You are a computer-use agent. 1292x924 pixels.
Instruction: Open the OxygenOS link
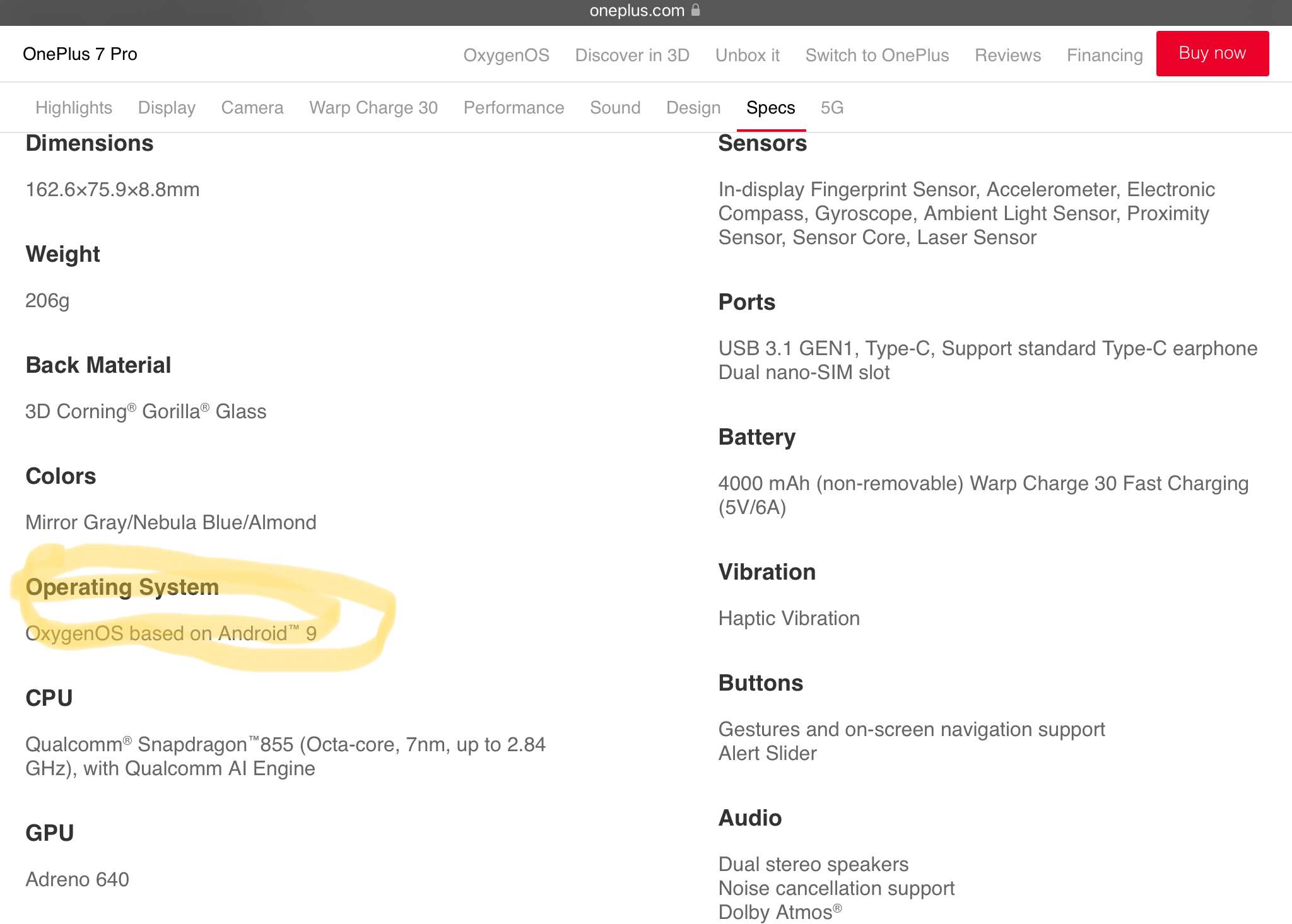(x=506, y=55)
